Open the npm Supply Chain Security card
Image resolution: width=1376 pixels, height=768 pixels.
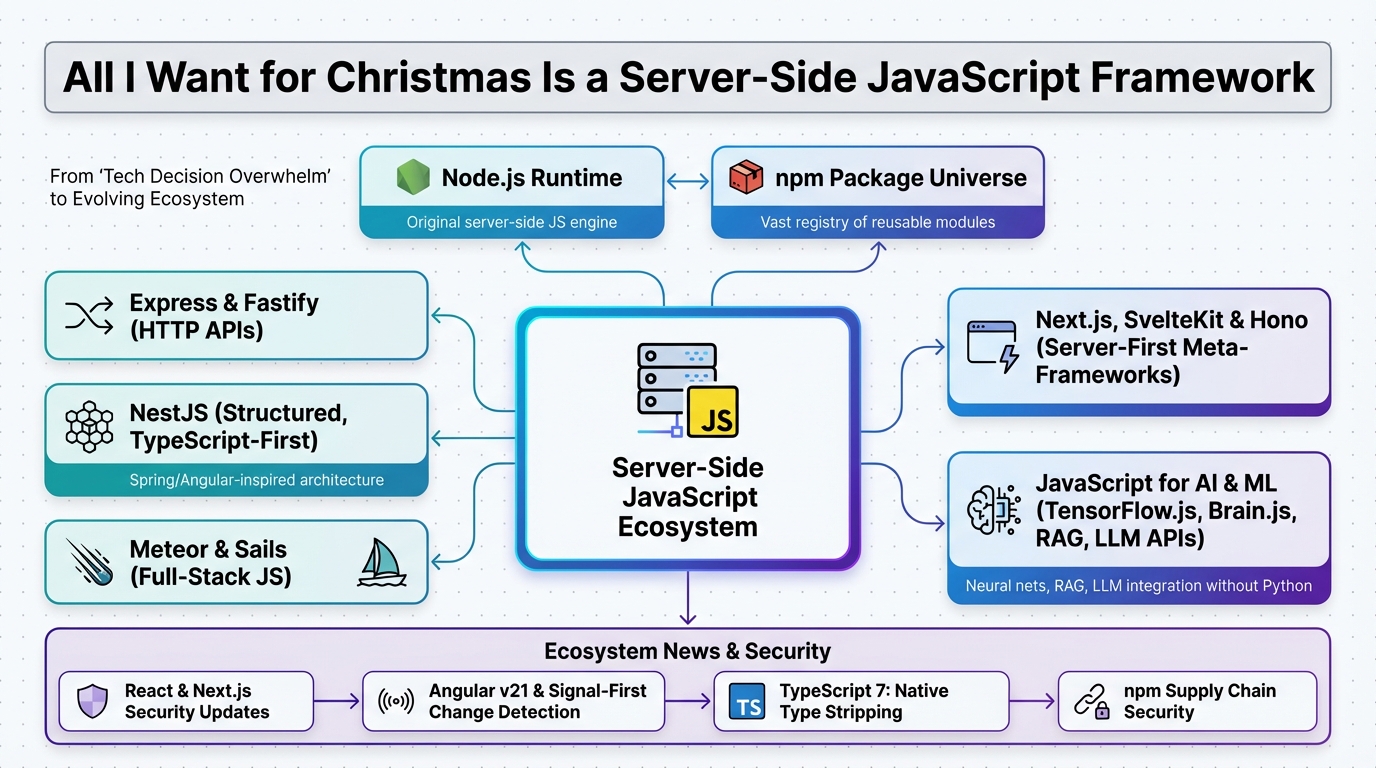tap(1187, 701)
